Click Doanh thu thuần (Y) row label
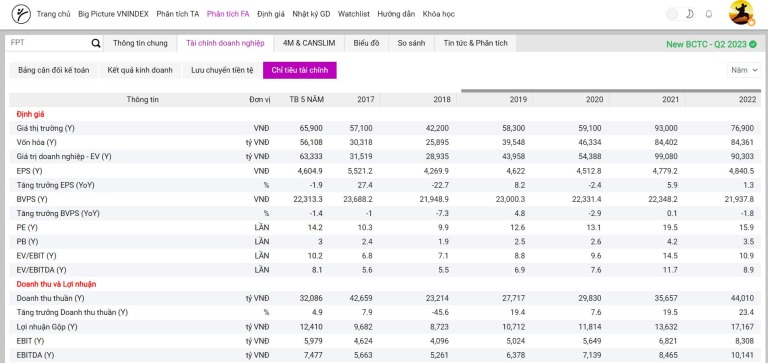The height and width of the screenshot is (363, 768). click(x=50, y=298)
